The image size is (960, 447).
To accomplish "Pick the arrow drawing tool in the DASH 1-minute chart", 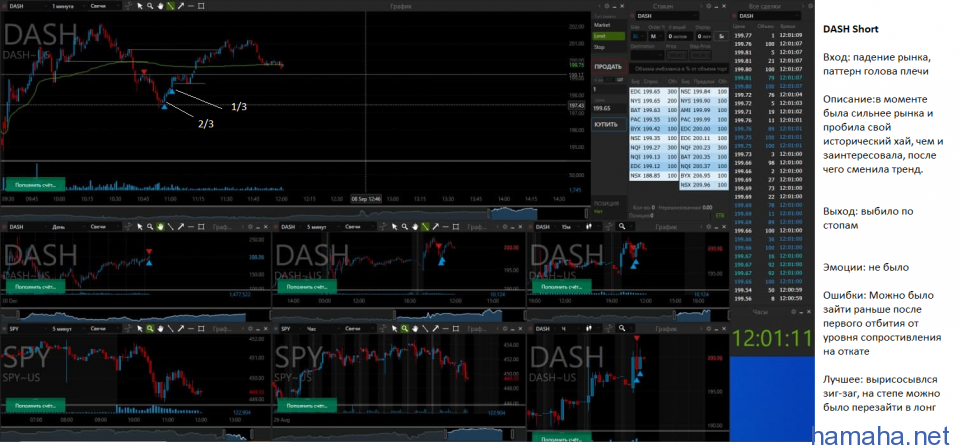I will 181,6.
